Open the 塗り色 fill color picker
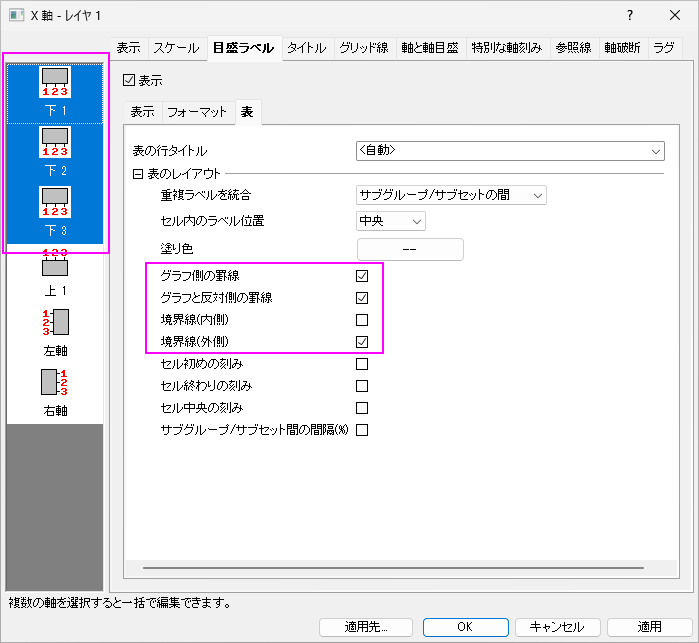Image resolution: width=699 pixels, height=643 pixels. (x=410, y=249)
